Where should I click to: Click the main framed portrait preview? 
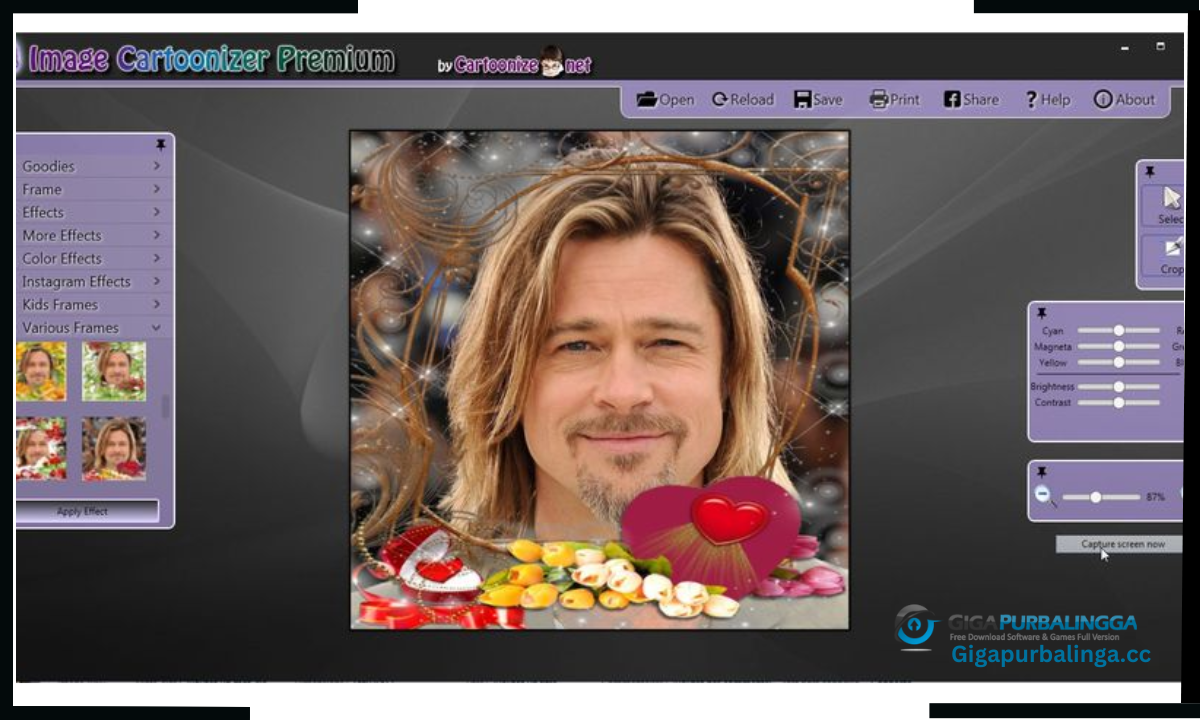click(599, 380)
